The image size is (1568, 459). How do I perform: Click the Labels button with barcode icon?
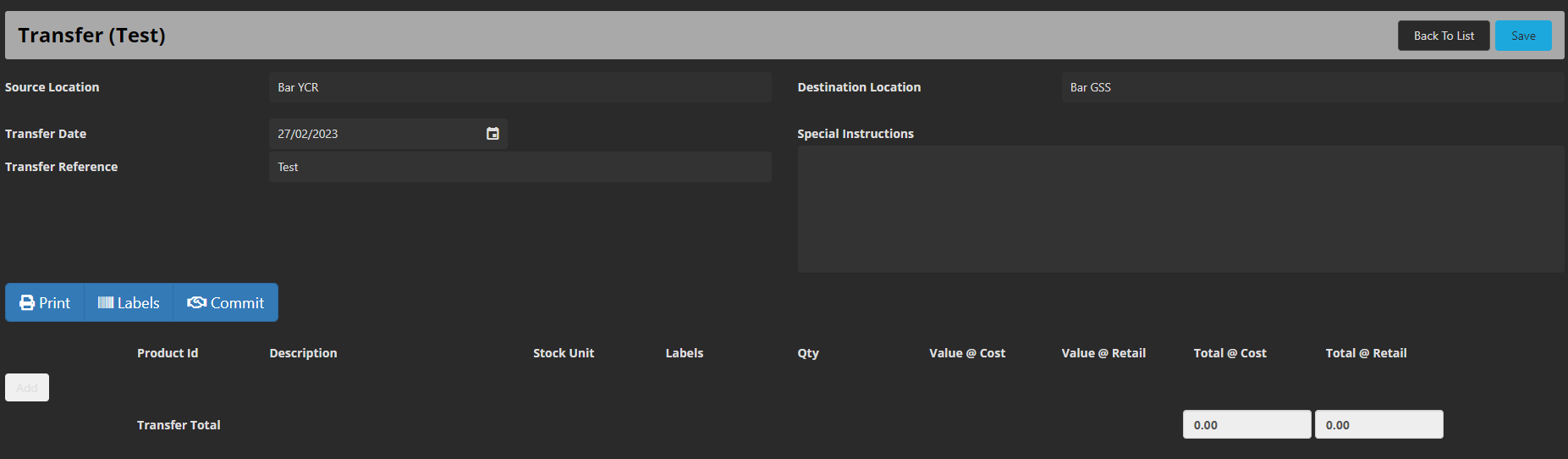(129, 302)
